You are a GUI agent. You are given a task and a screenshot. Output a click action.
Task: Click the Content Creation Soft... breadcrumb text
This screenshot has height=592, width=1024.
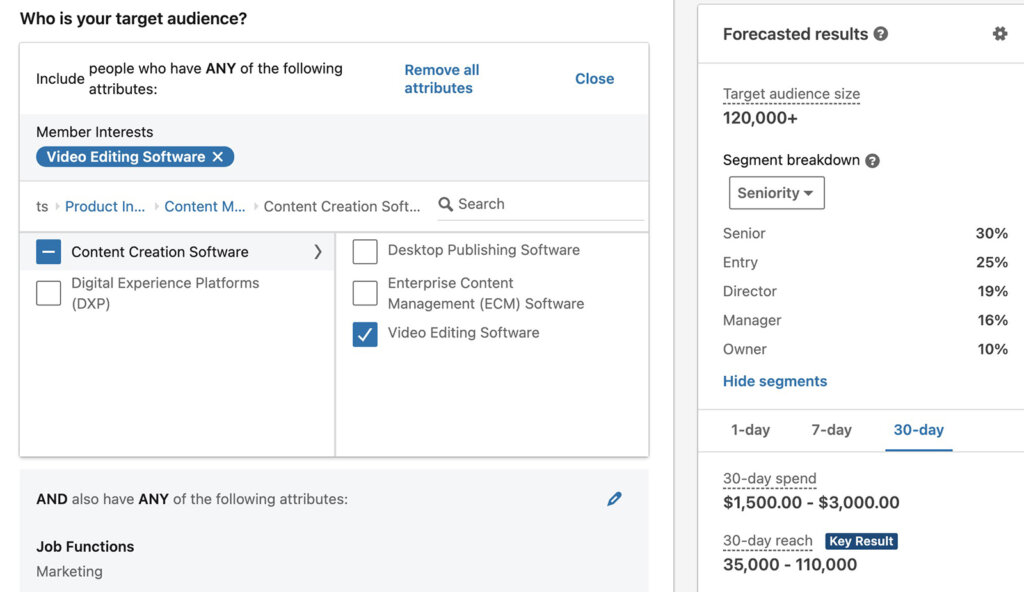[x=342, y=206]
